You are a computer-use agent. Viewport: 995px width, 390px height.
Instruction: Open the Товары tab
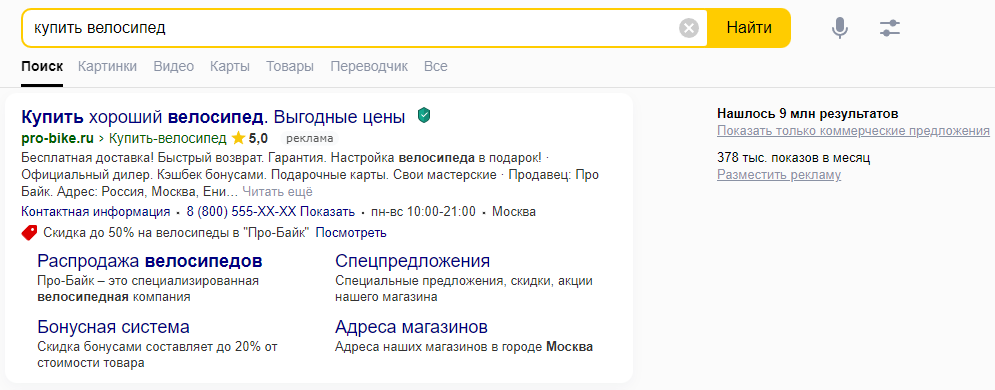[290, 66]
